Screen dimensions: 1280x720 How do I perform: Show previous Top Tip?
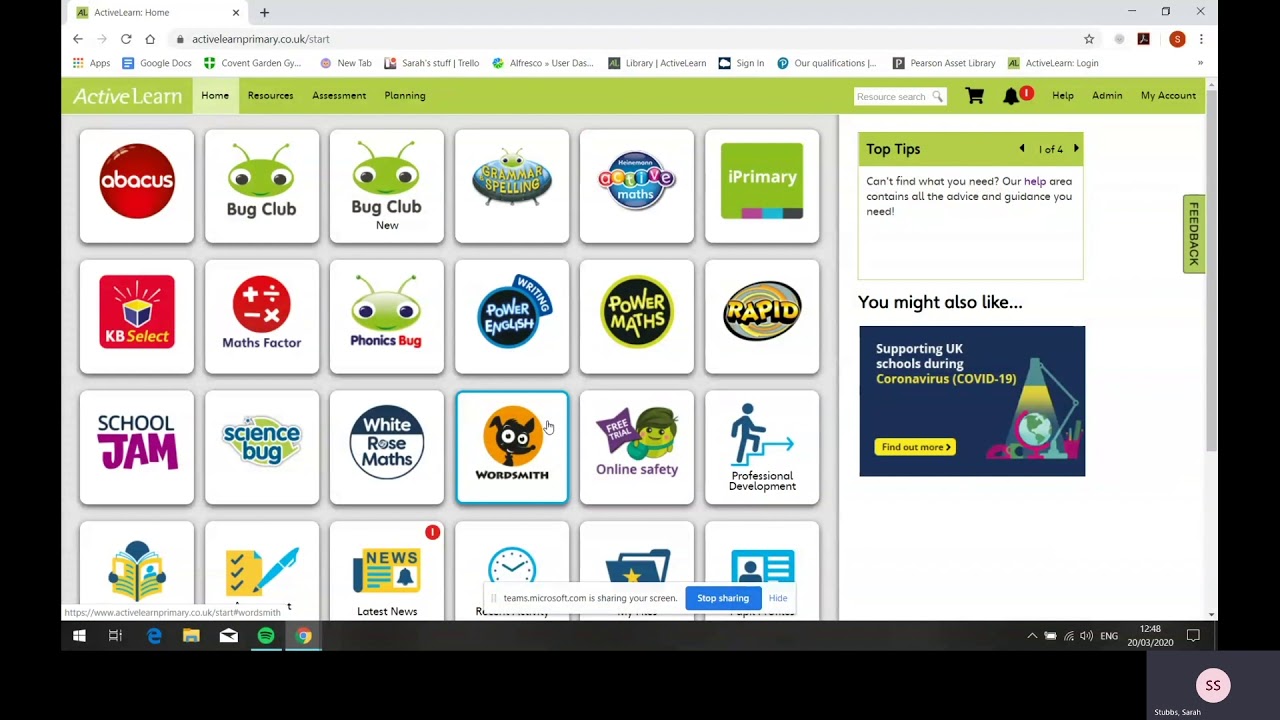point(1022,149)
